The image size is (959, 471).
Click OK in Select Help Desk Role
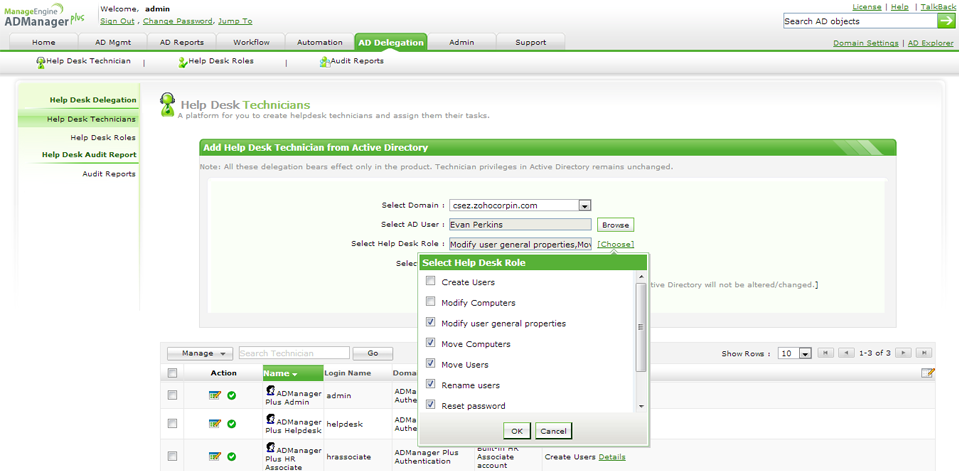tap(517, 431)
